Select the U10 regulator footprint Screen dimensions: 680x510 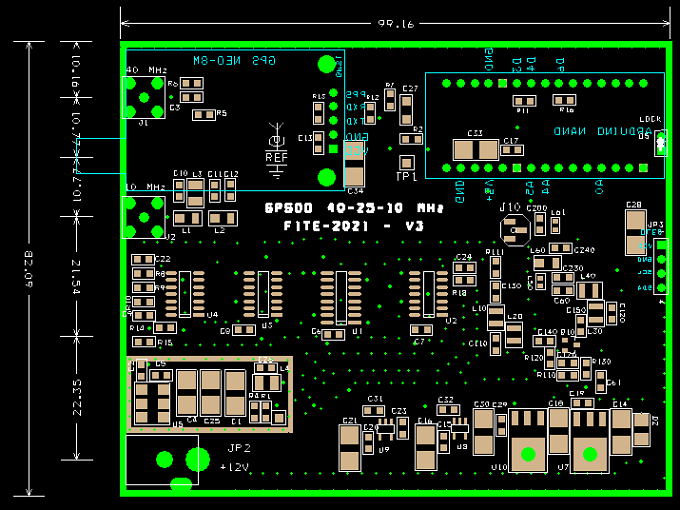[528, 440]
